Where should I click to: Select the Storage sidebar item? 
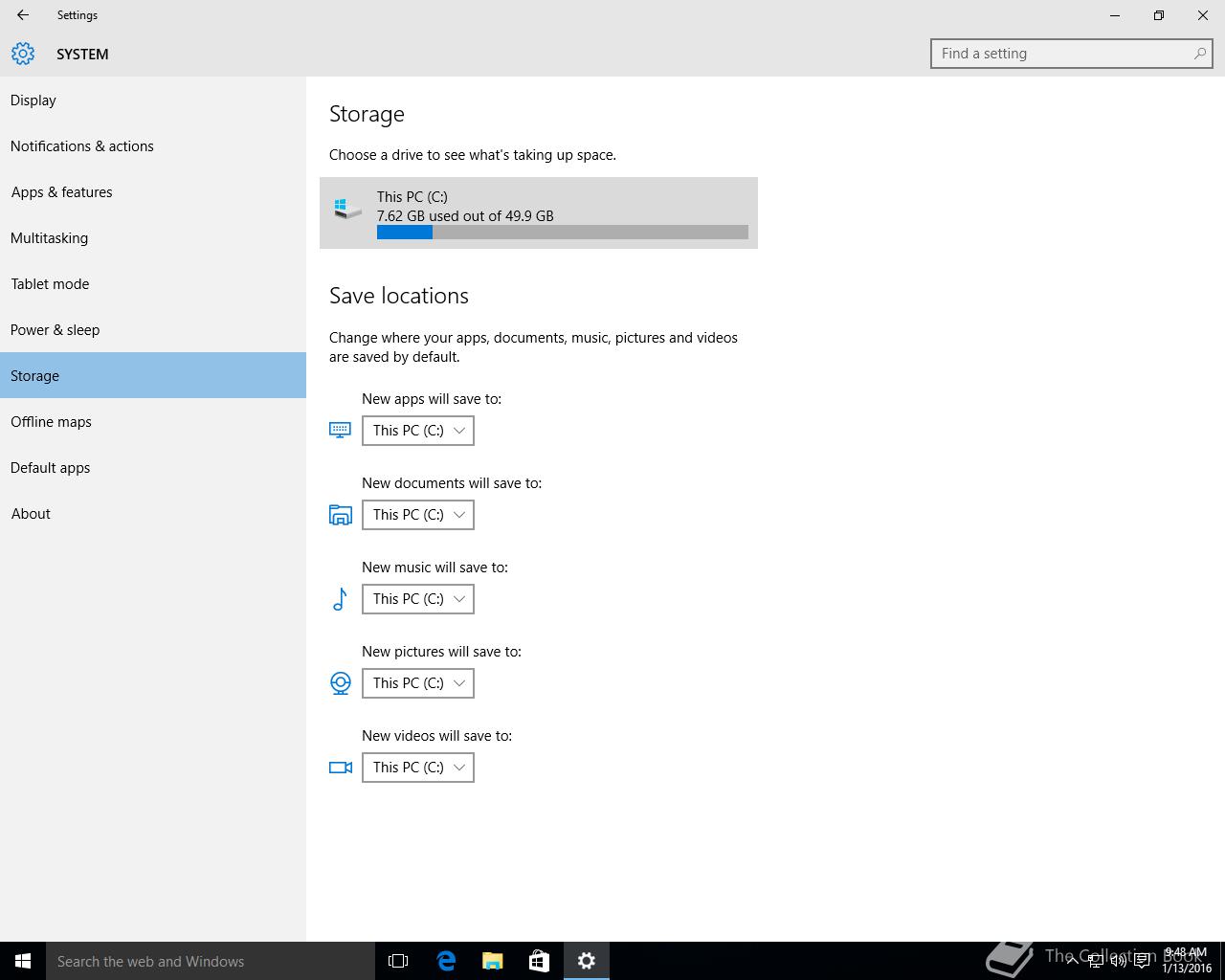pos(153,375)
